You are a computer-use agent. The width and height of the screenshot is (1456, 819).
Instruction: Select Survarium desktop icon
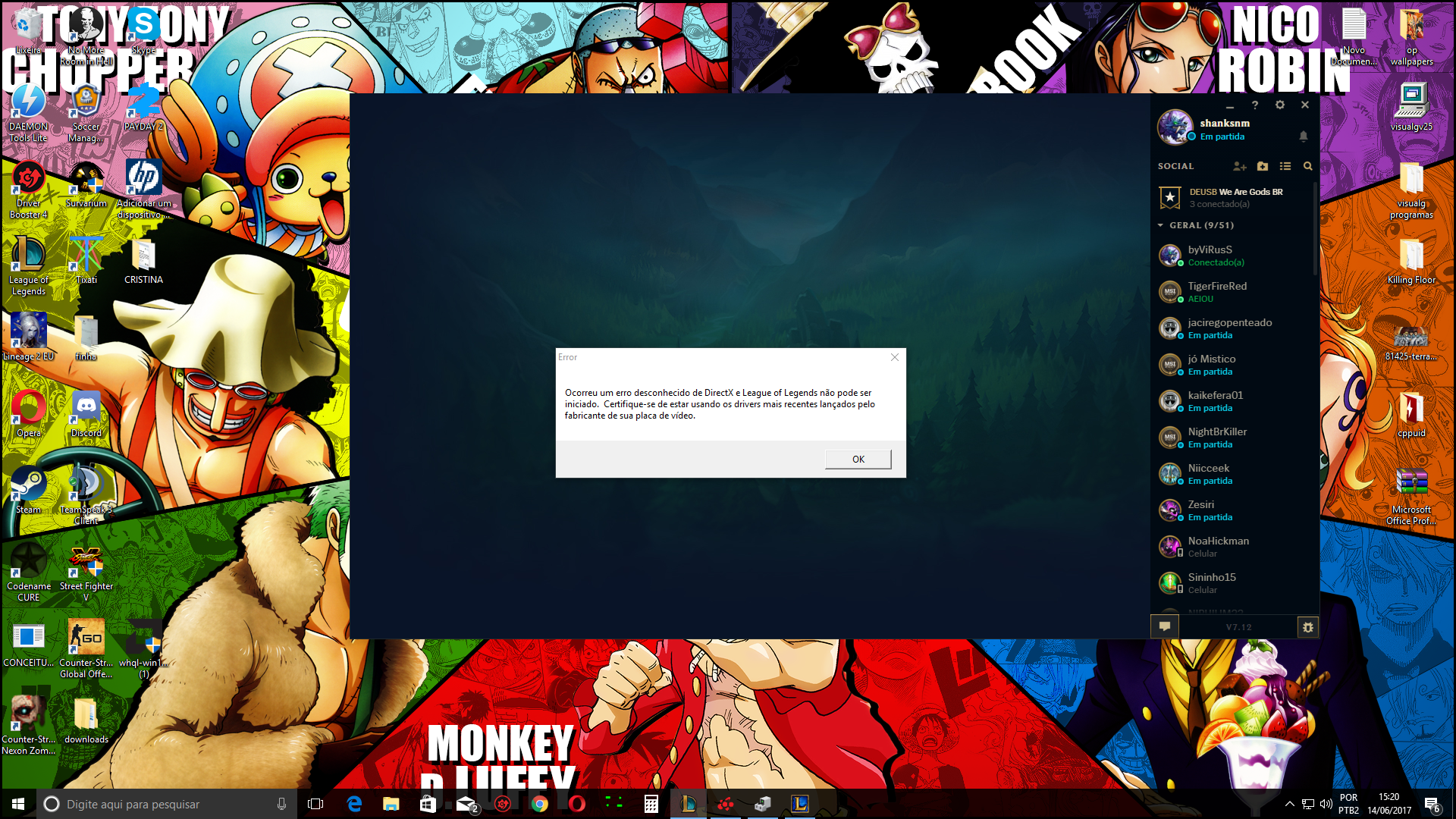pyautogui.click(x=86, y=184)
